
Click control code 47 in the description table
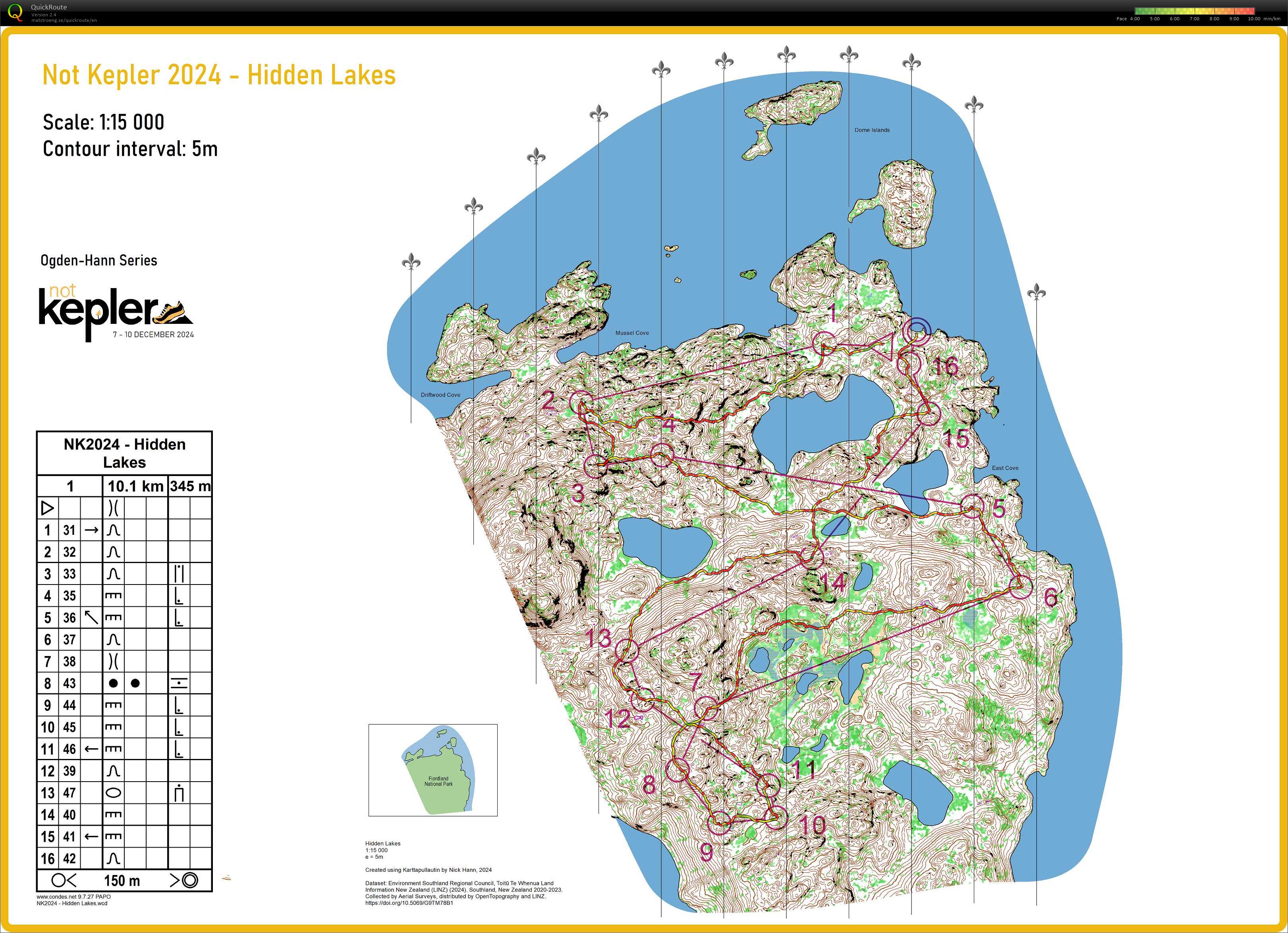pos(69,793)
